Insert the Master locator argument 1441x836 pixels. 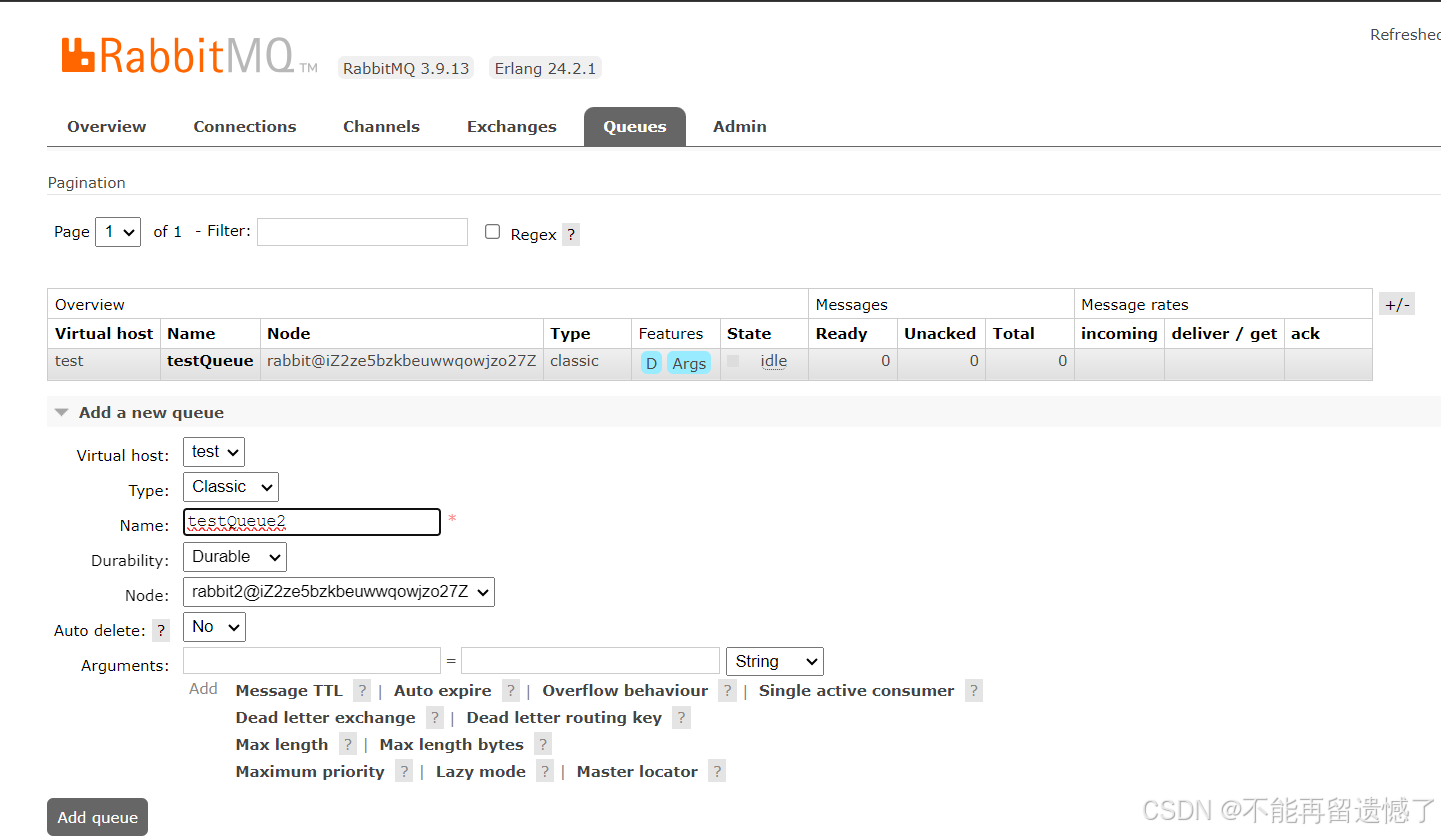637,771
